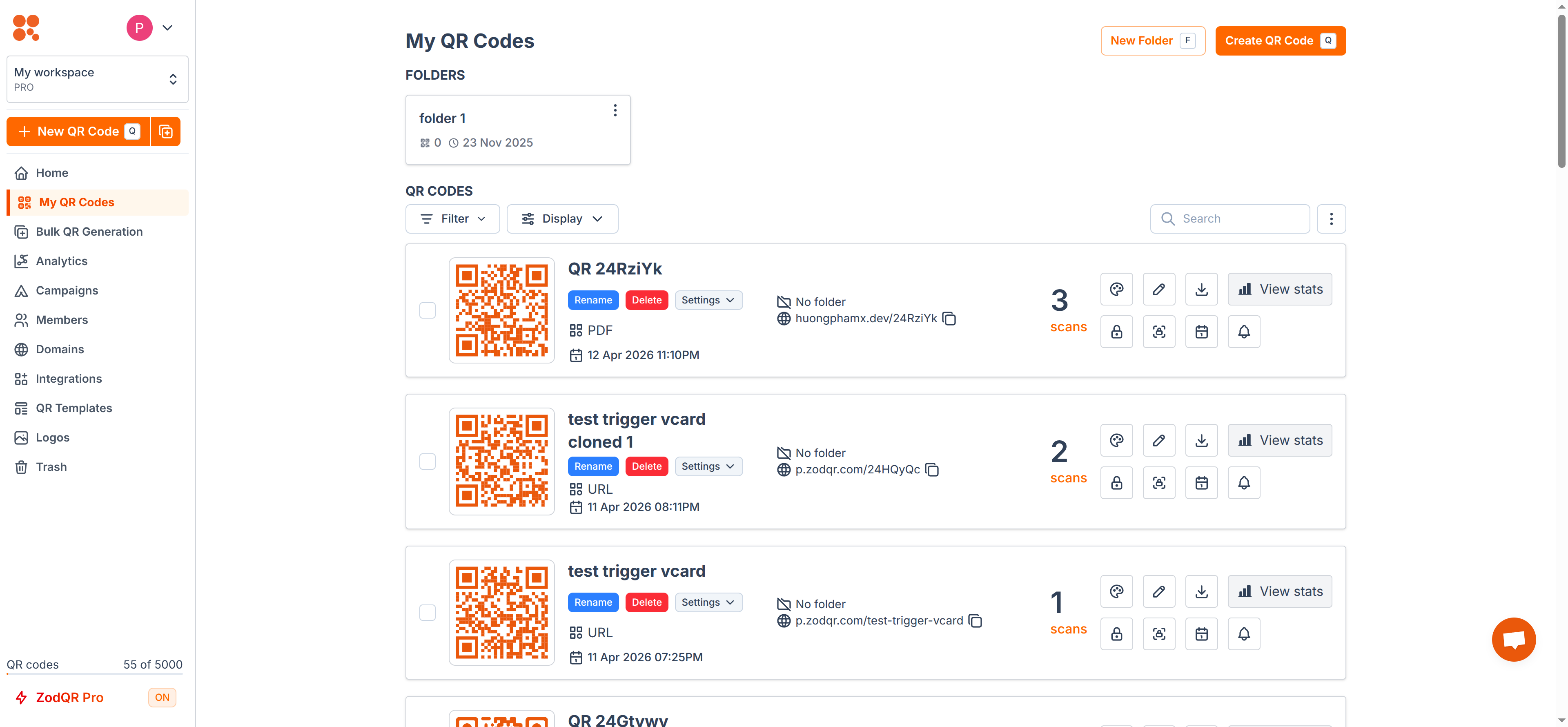Copy the p.zodqr.com/test-trigger-vcard link
Viewport: 1568px width, 727px height.
(975, 620)
